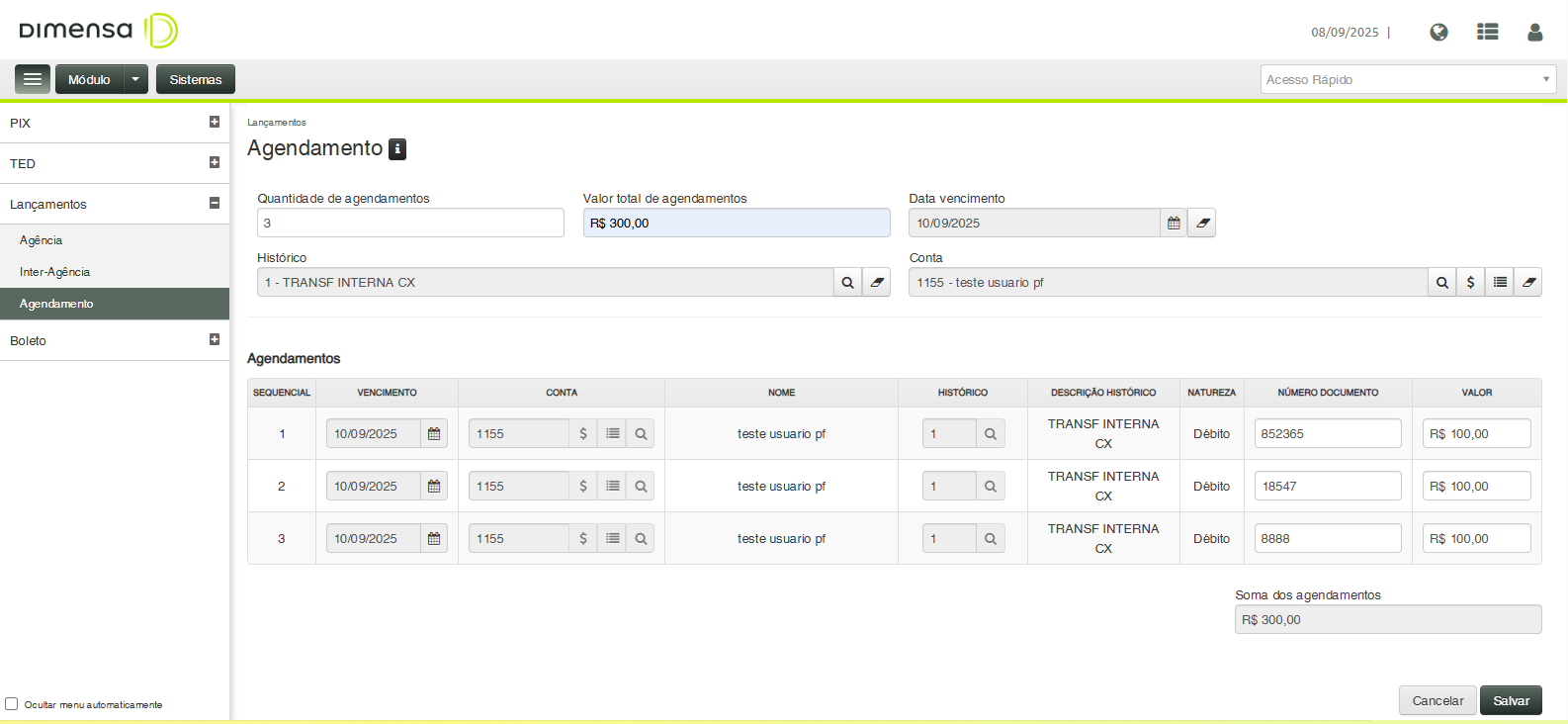Click the Quantidade de agendamentos field

pos(410,224)
